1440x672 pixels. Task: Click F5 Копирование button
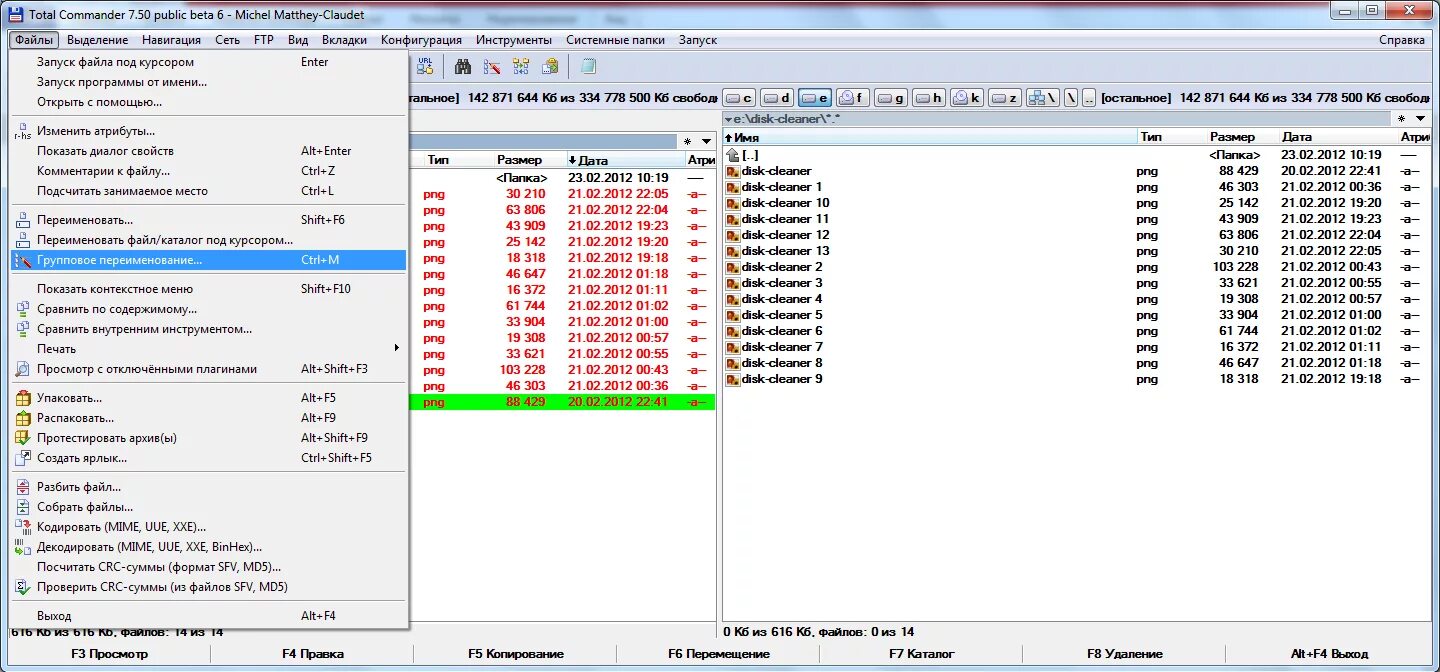tap(515, 654)
